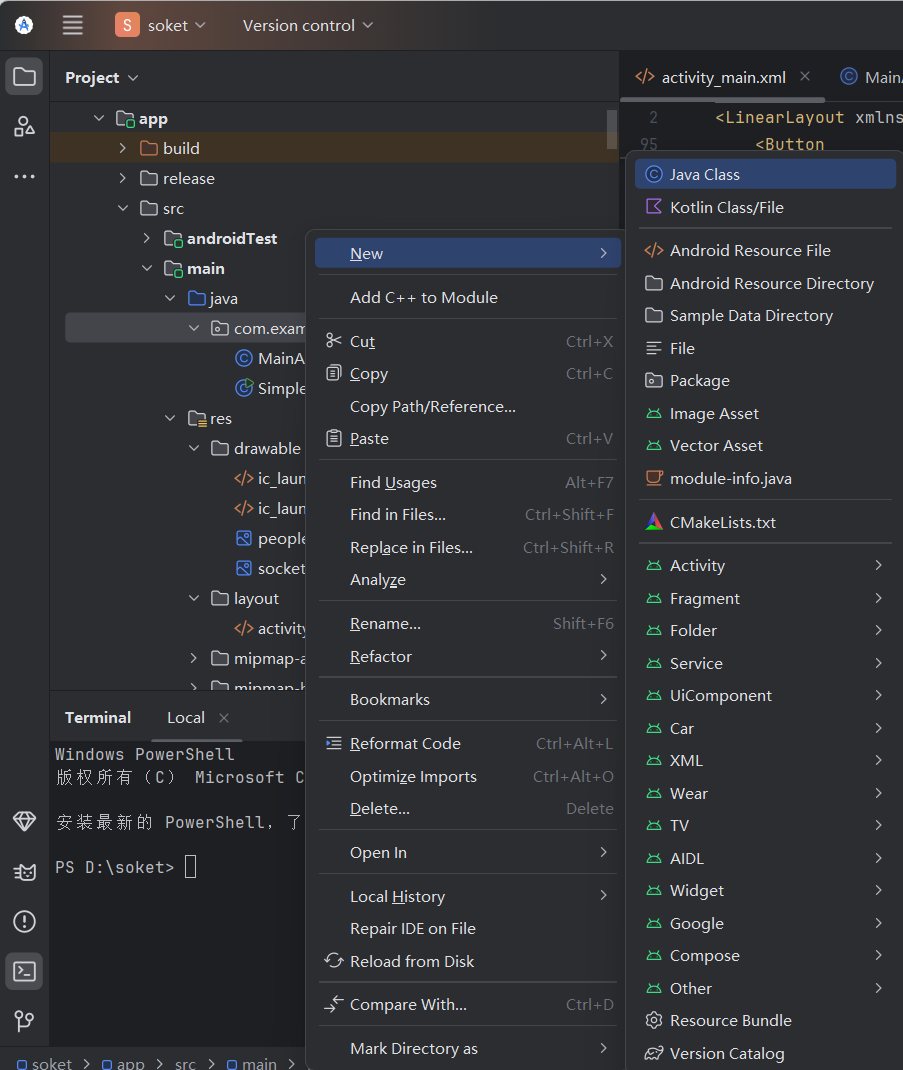Viewport: 903px width, 1070px height.
Task: Close the Local terminal session tab
Action: (x=224, y=718)
